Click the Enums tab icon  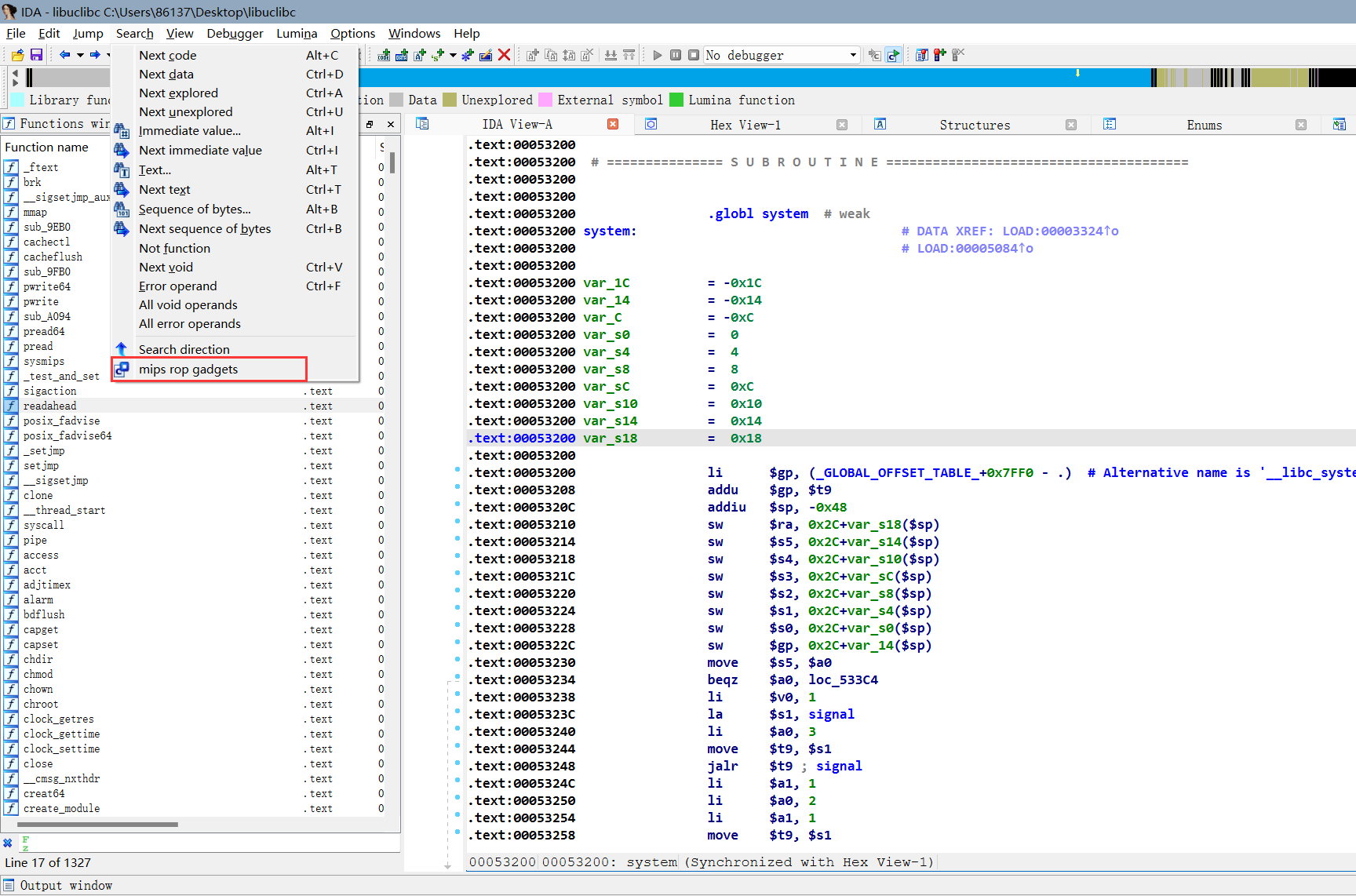pyautogui.click(x=1110, y=124)
